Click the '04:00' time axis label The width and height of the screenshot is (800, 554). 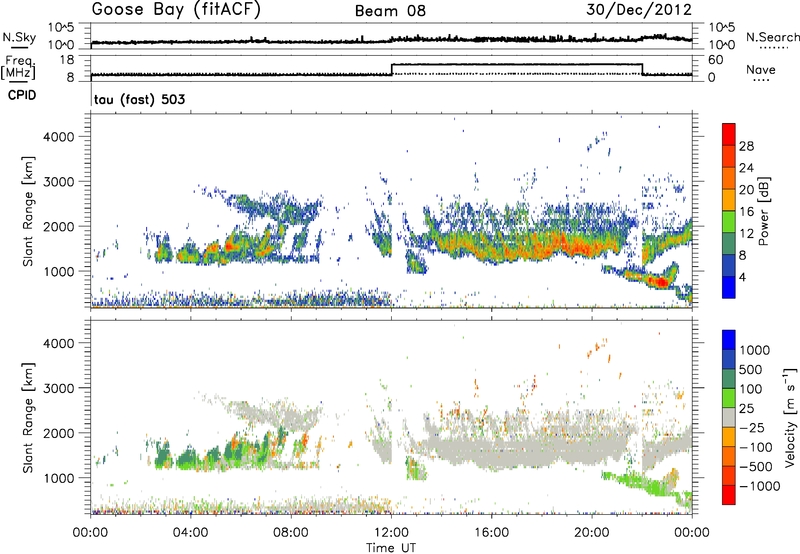190,533
